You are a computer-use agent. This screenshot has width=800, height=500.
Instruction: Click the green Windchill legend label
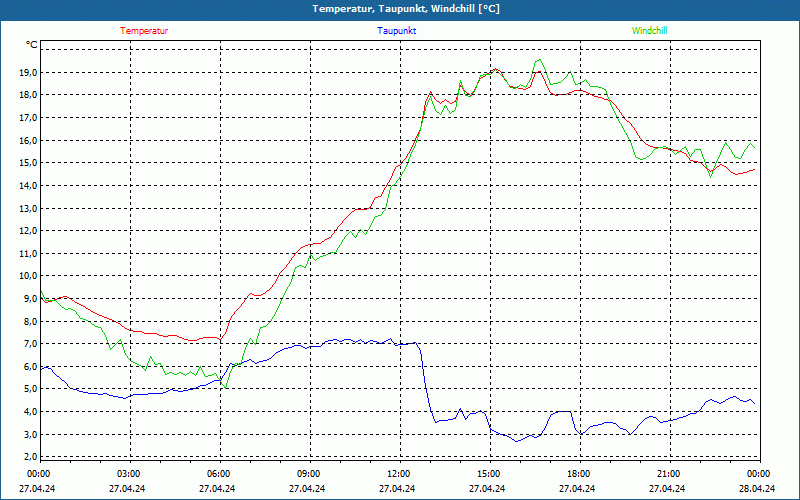tap(649, 30)
